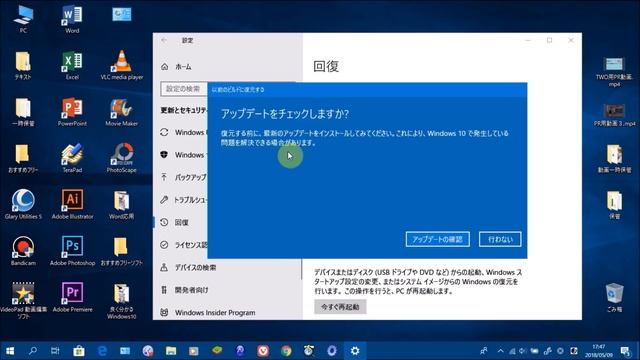Select the テキスト folder on desktop

(23, 65)
